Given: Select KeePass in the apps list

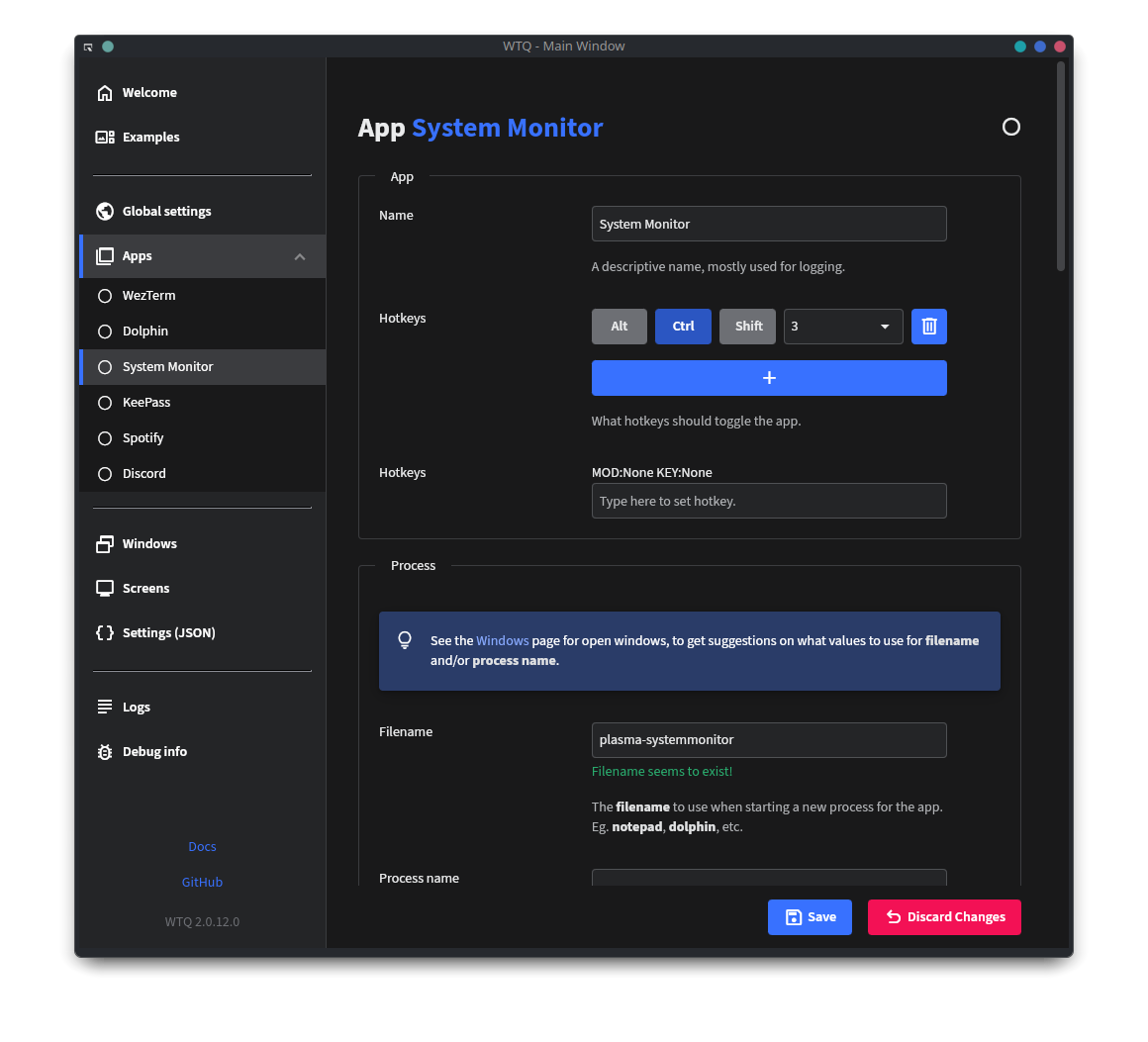Looking at the screenshot, I should point(203,403).
